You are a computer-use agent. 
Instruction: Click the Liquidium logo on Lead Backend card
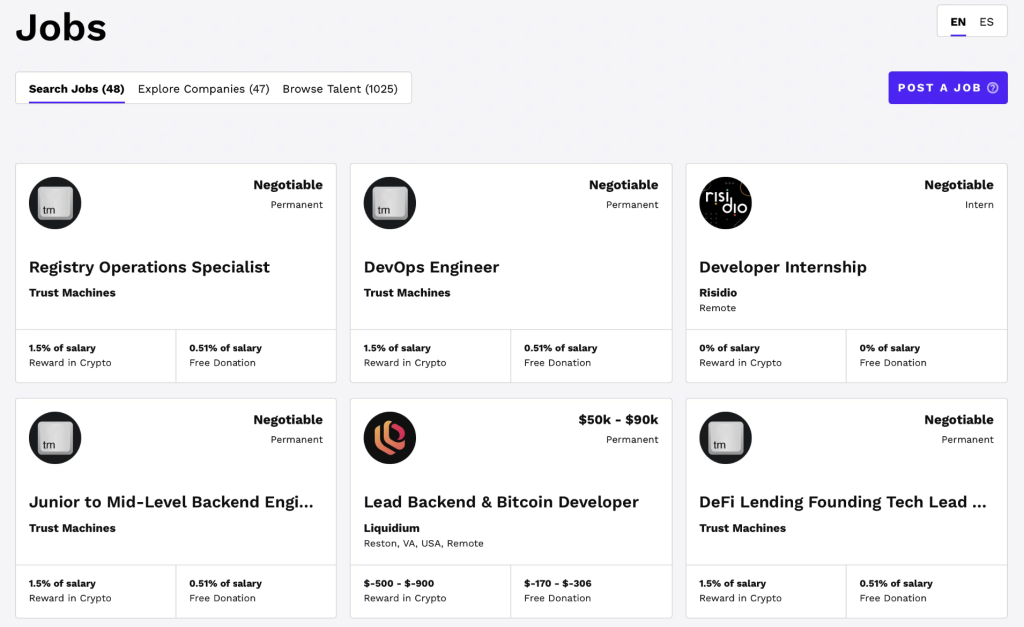(390, 438)
